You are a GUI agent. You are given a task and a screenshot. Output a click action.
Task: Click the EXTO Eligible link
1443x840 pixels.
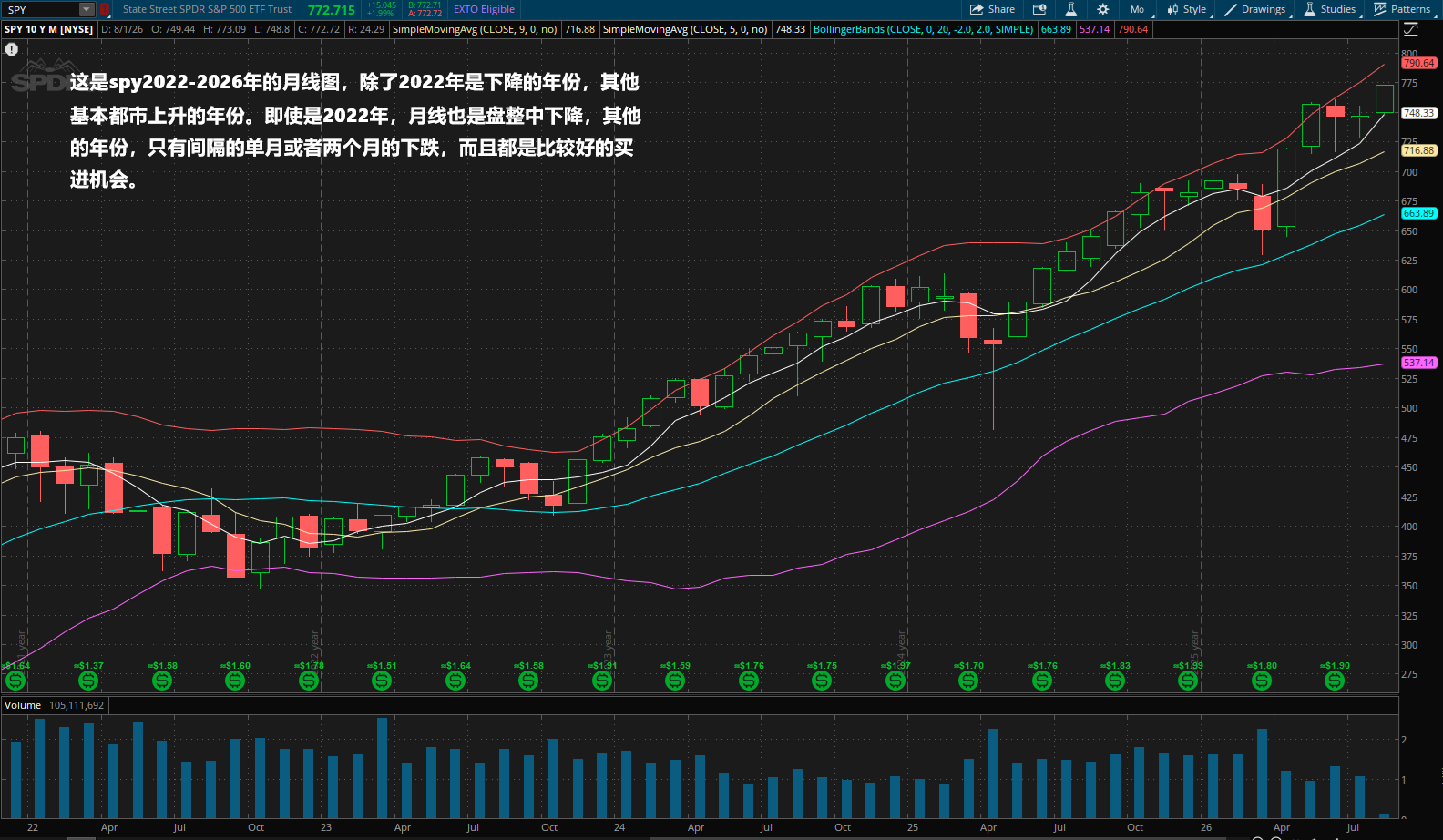click(x=484, y=9)
